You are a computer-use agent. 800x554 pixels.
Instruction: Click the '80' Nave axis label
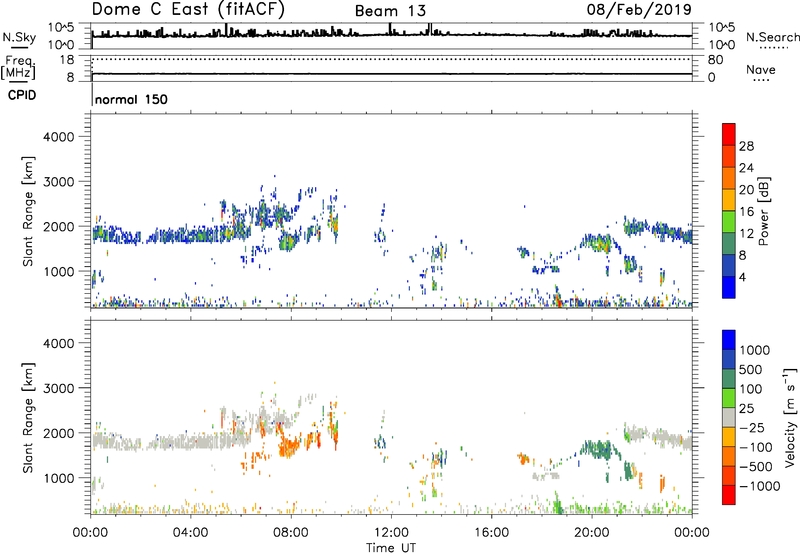click(715, 60)
